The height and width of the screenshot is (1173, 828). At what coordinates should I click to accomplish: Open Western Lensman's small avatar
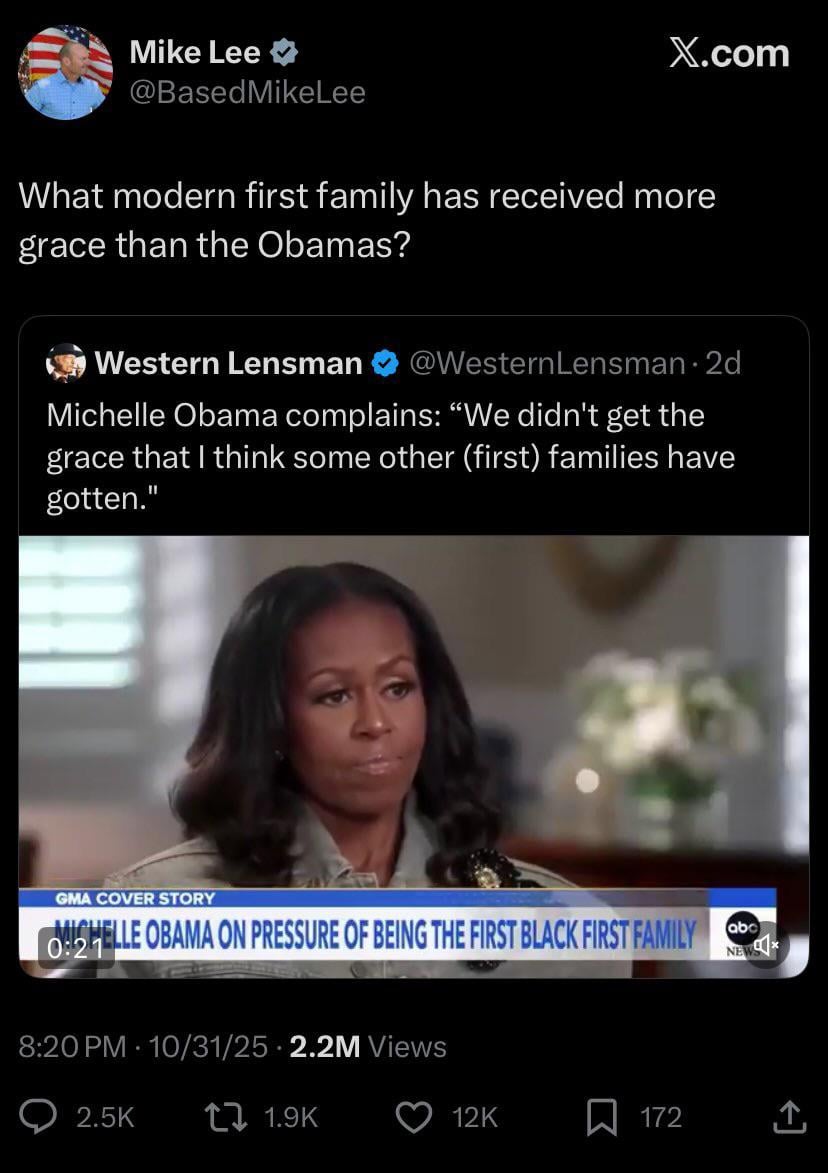coord(66,363)
